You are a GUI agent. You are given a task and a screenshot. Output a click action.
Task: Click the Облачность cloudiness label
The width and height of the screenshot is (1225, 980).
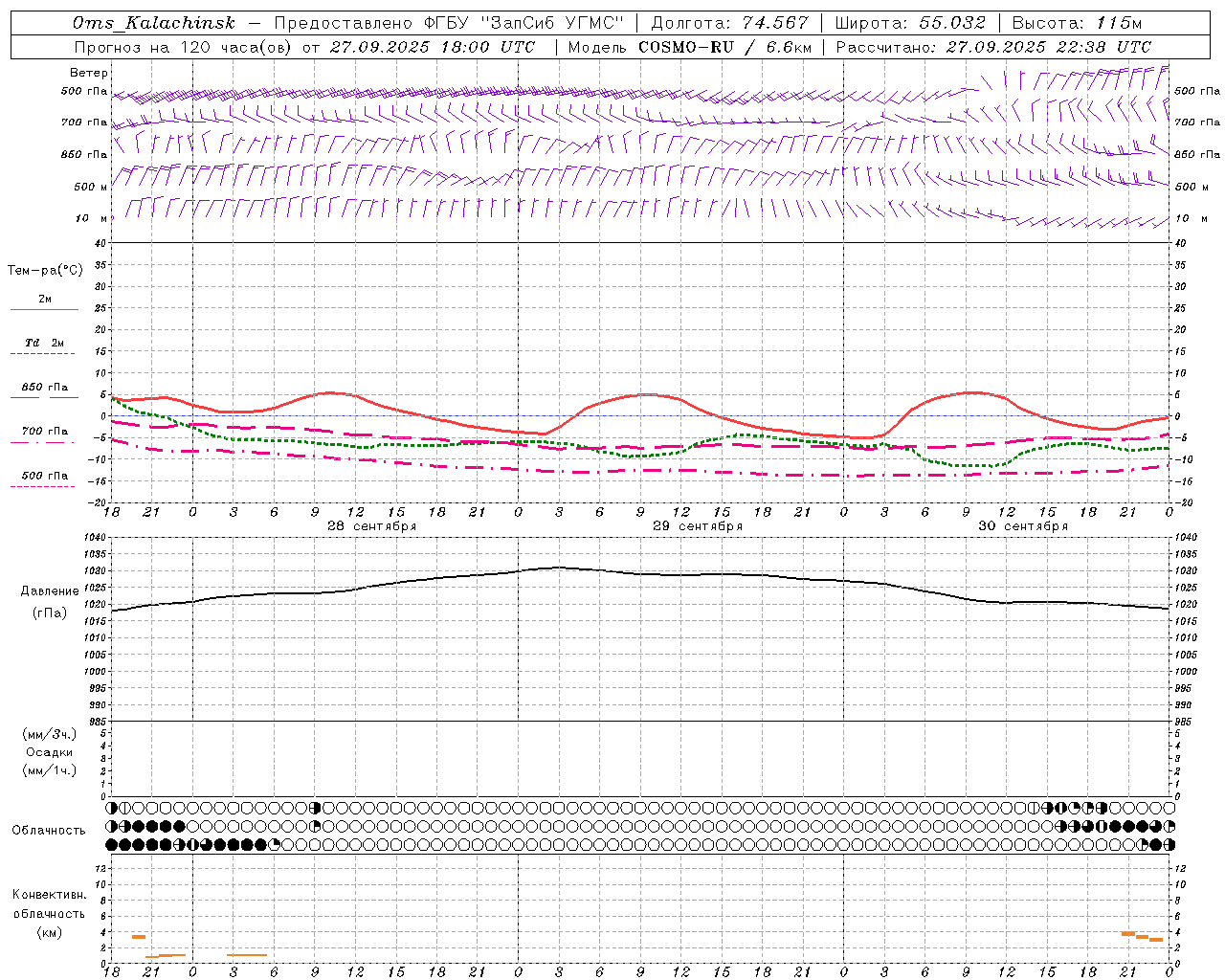coord(49,831)
